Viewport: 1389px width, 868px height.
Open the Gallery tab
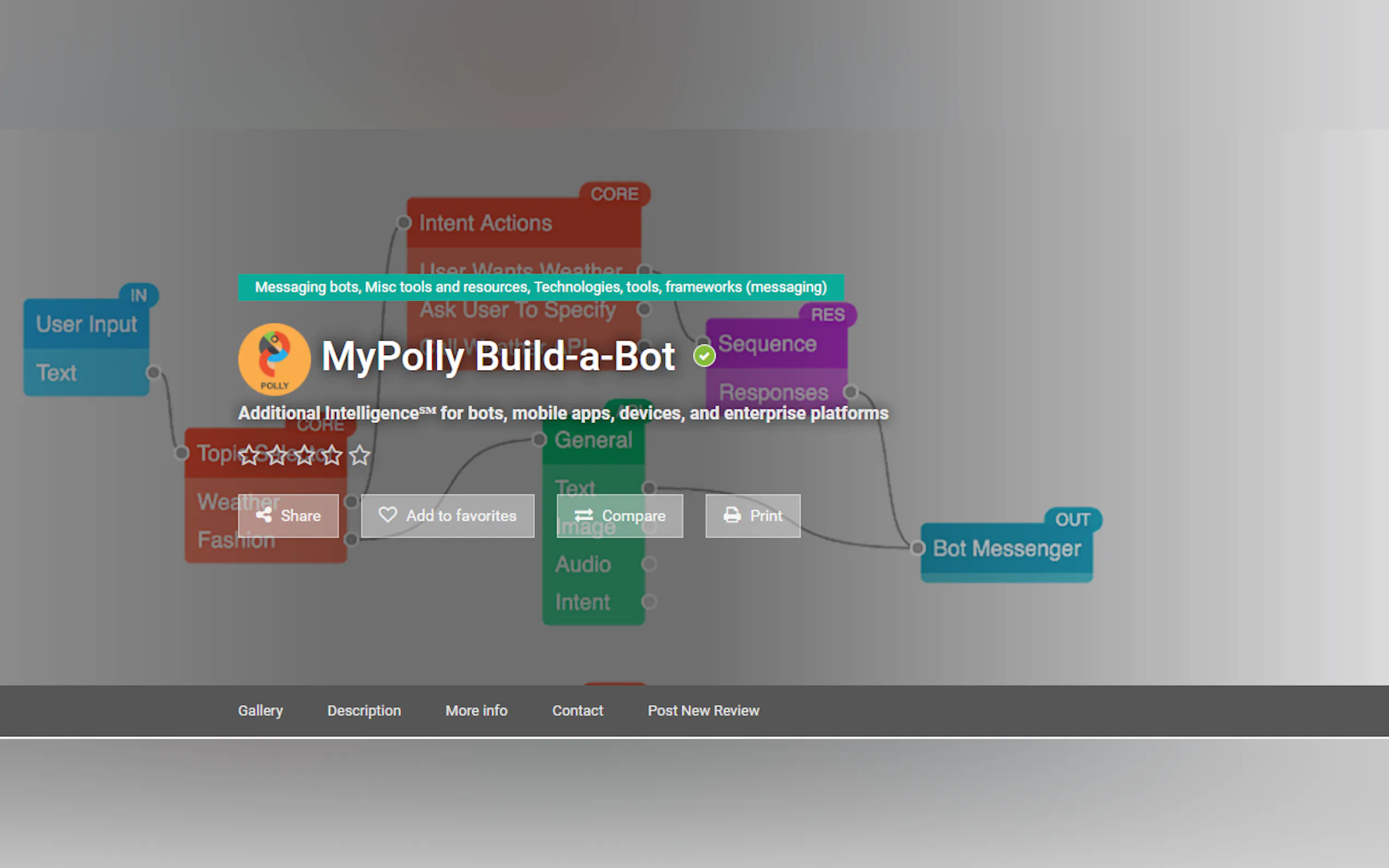pyautogui.click(x=260, y=711)
